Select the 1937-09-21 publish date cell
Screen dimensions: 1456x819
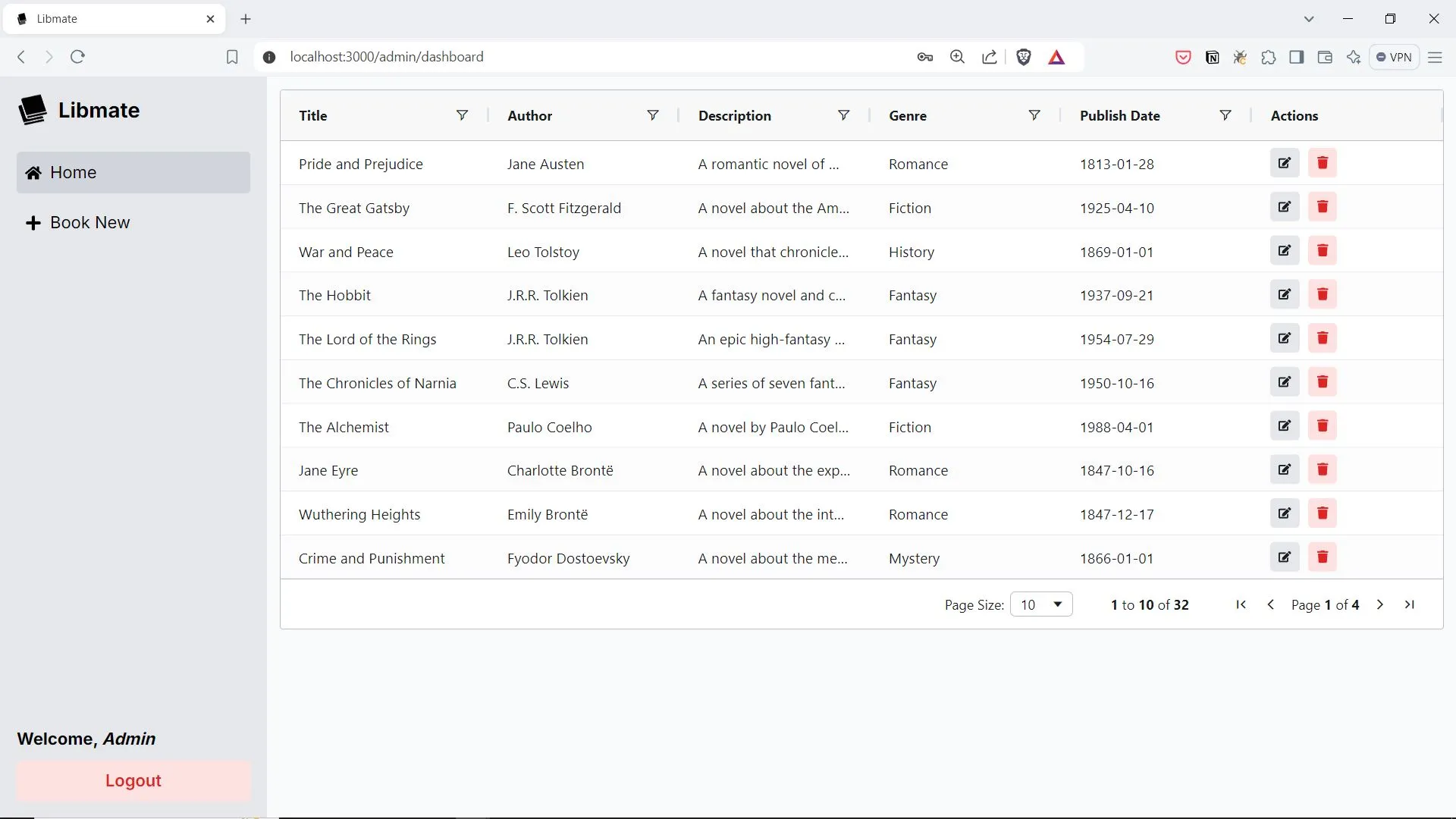coord(1117,295)
